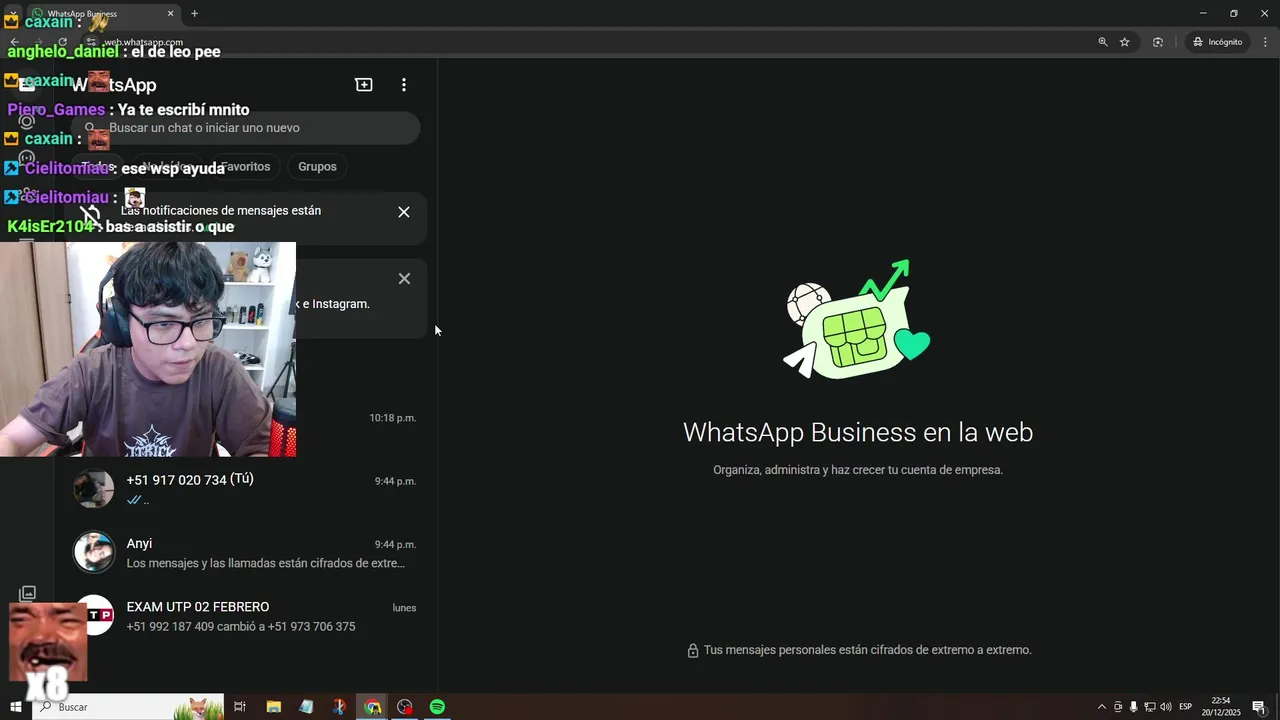Viewport: 1280px width, 720px height.
Task: Open the +51 917 020 734 (Tú) chat
Action: pos(245,489)
